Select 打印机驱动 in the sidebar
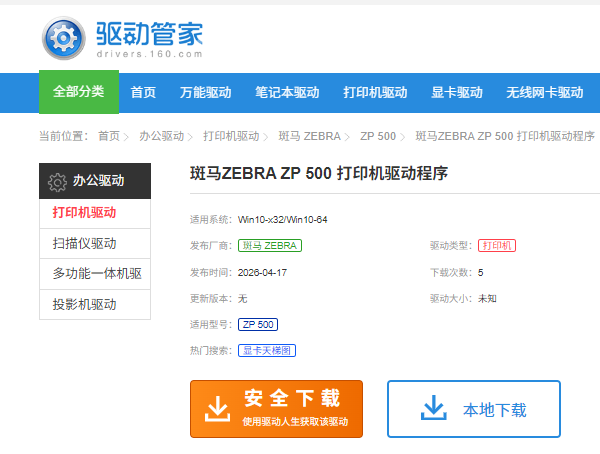The image size is (600, 454). pyautogui.click(x=95, y=213)
